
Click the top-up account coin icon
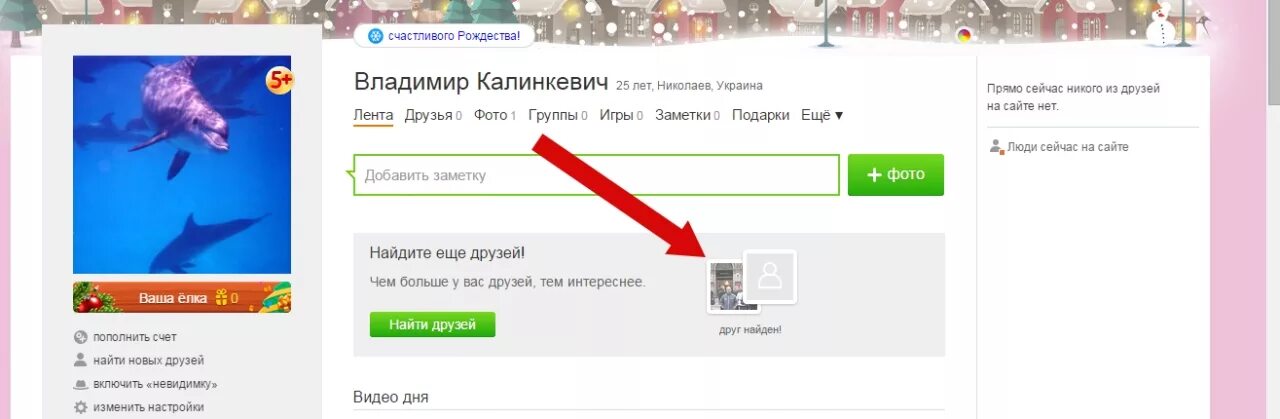[x=80, y=337]
